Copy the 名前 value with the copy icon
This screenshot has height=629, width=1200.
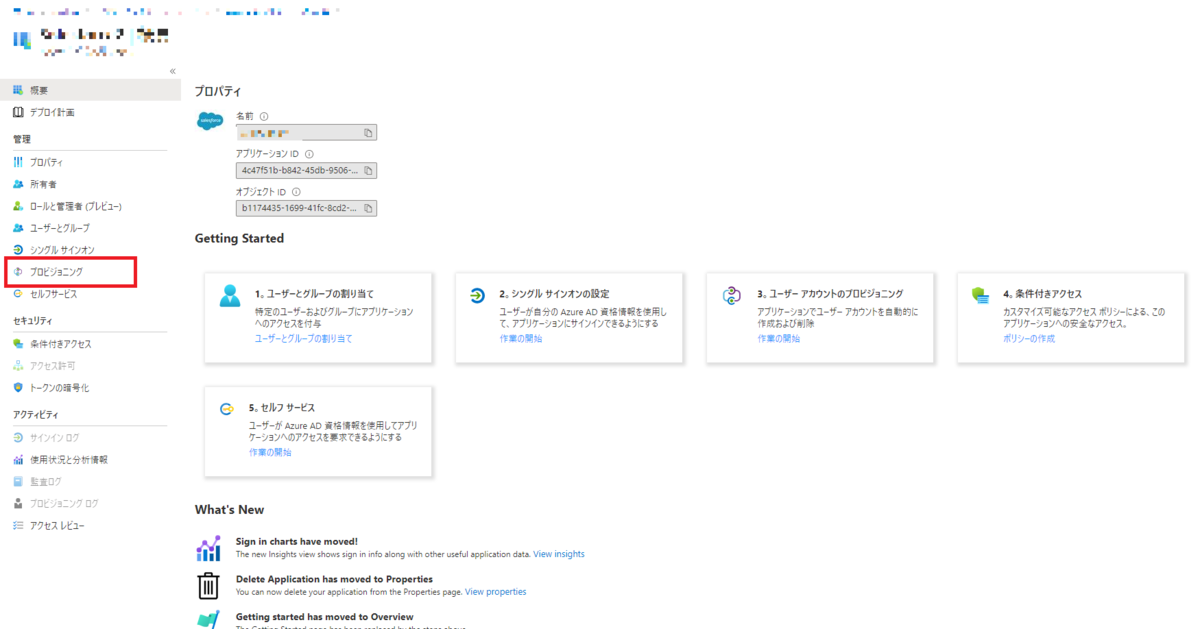368,132
